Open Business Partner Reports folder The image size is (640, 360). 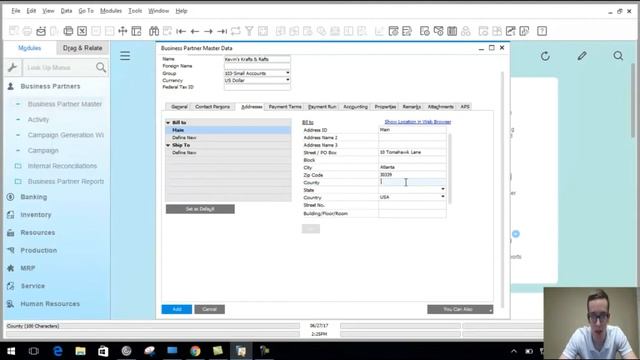click(65, 182)
